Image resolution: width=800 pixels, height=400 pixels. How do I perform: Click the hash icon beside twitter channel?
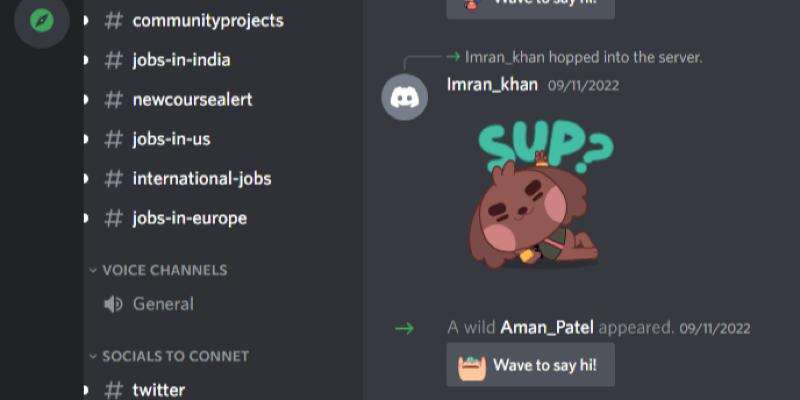[113, 390]
